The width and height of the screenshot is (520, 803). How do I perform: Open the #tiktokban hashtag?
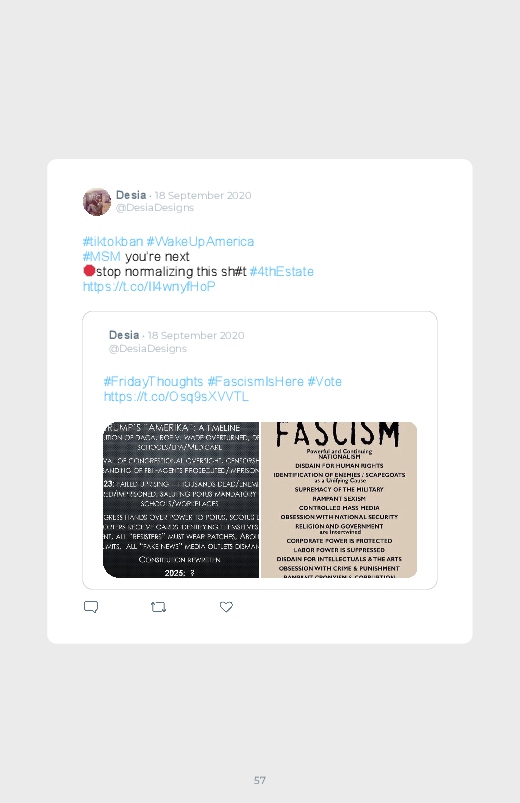click(x=113, y=241)
